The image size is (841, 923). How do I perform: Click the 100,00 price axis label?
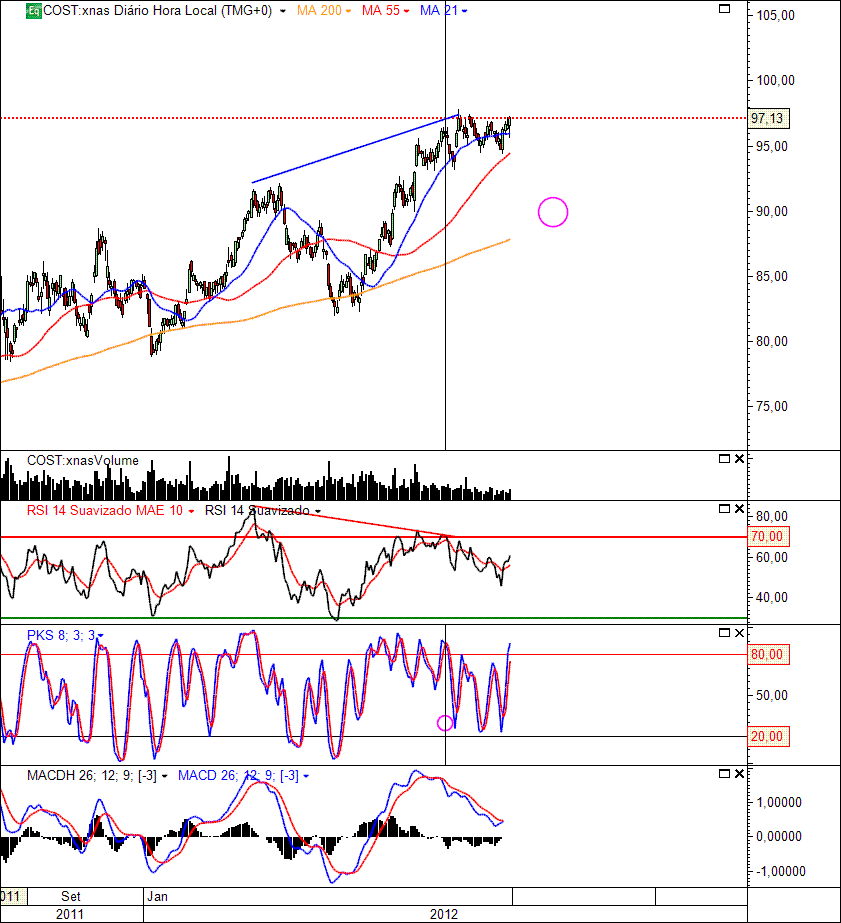tap(775, 81)
